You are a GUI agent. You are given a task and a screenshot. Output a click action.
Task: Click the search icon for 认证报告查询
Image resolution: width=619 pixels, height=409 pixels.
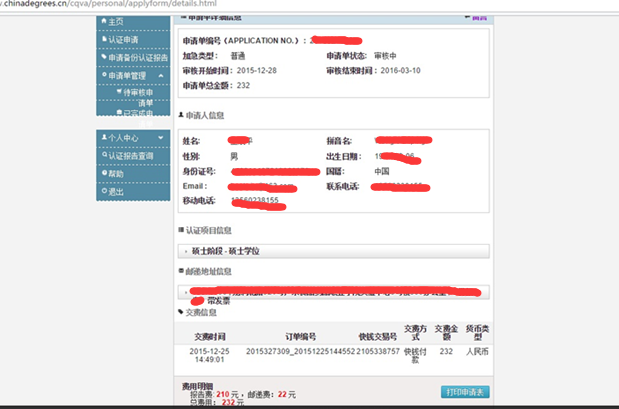[103, 155]
